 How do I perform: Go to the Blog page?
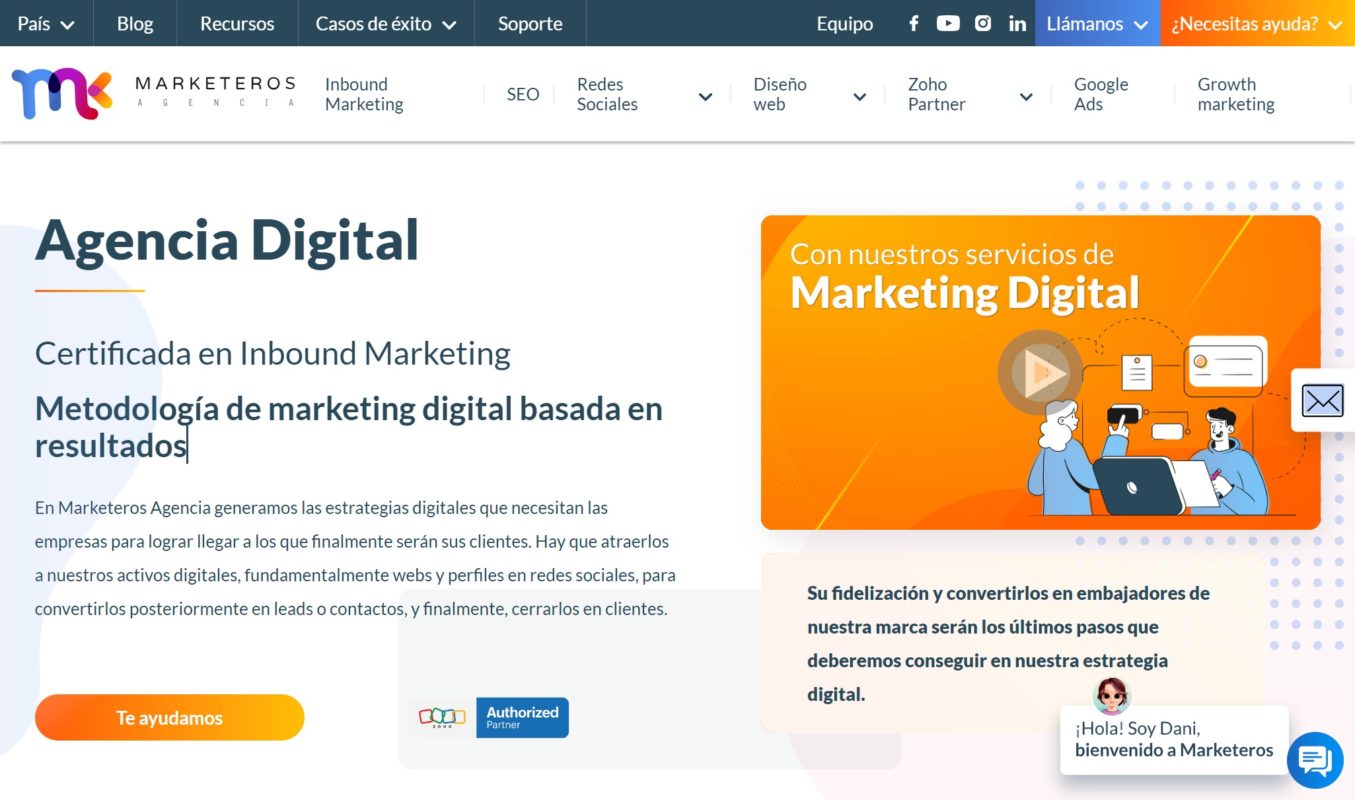(x=135, y=23)
